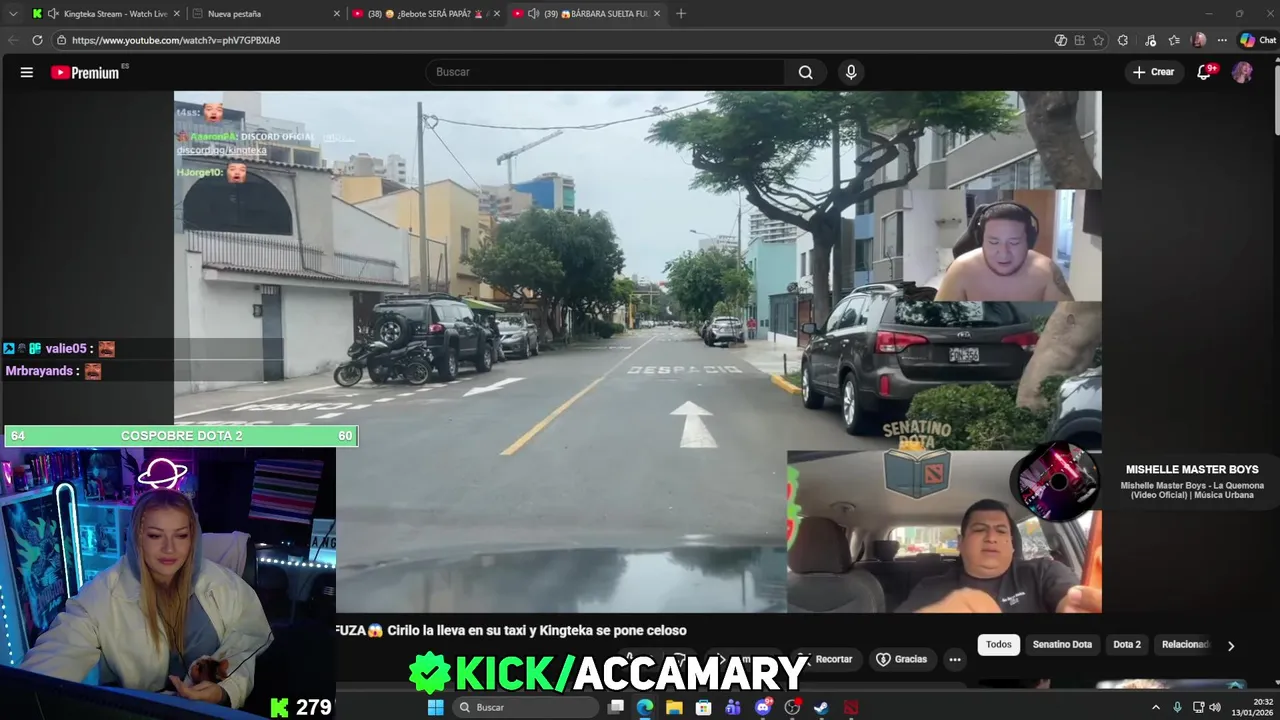The height and width of the screenshot is (720, 1280).
Task: Click the Gracias button
Action: (x=902, y=660)
